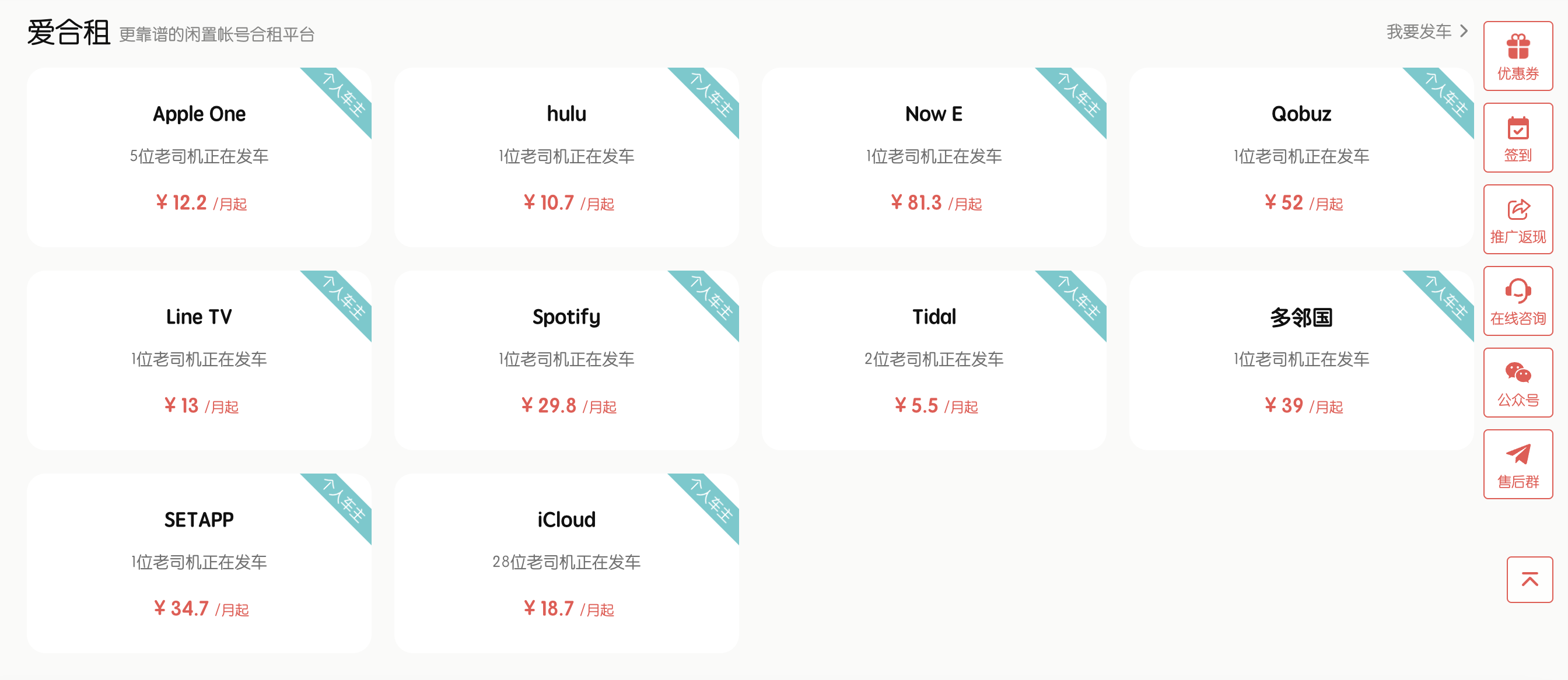Open the Apple One sharing card
The height and width of the screenshot is (680, 1568).
click(x=199, y=157)
